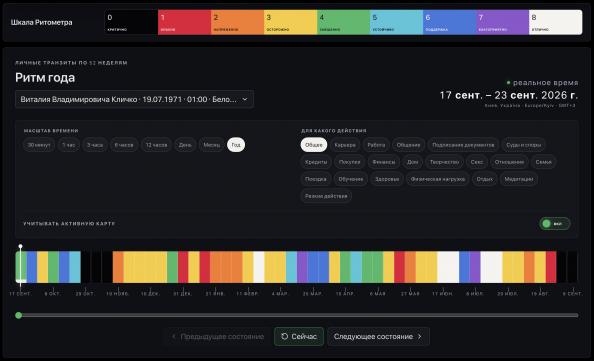The height and width of the screenshot is (361, 594).
Task: Pick 'Подписание документов' action chip
Action: (x=463, y=145)
